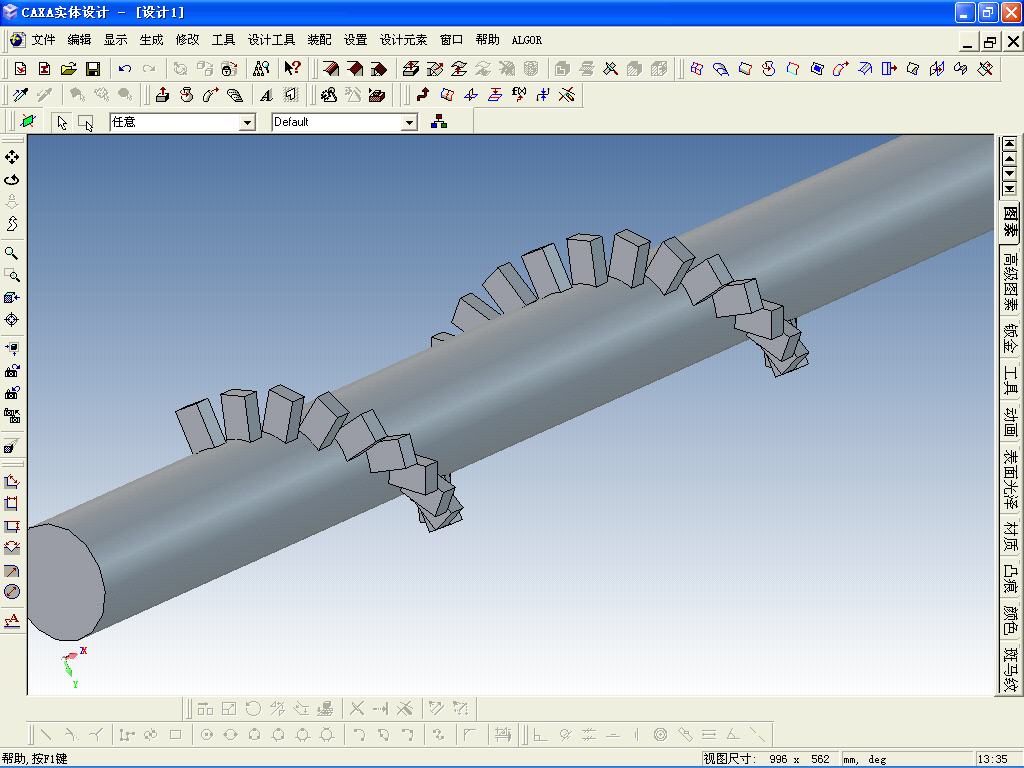Open the ALGOR menu
Viewport: 1024px width, 768px height.
[x=526, y=40]
